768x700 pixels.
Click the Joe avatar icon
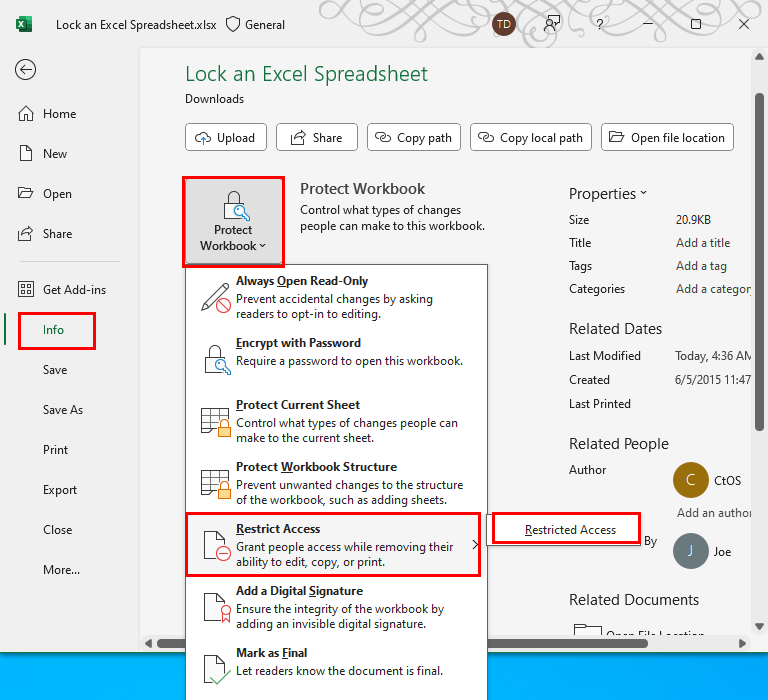click(691, 551)
